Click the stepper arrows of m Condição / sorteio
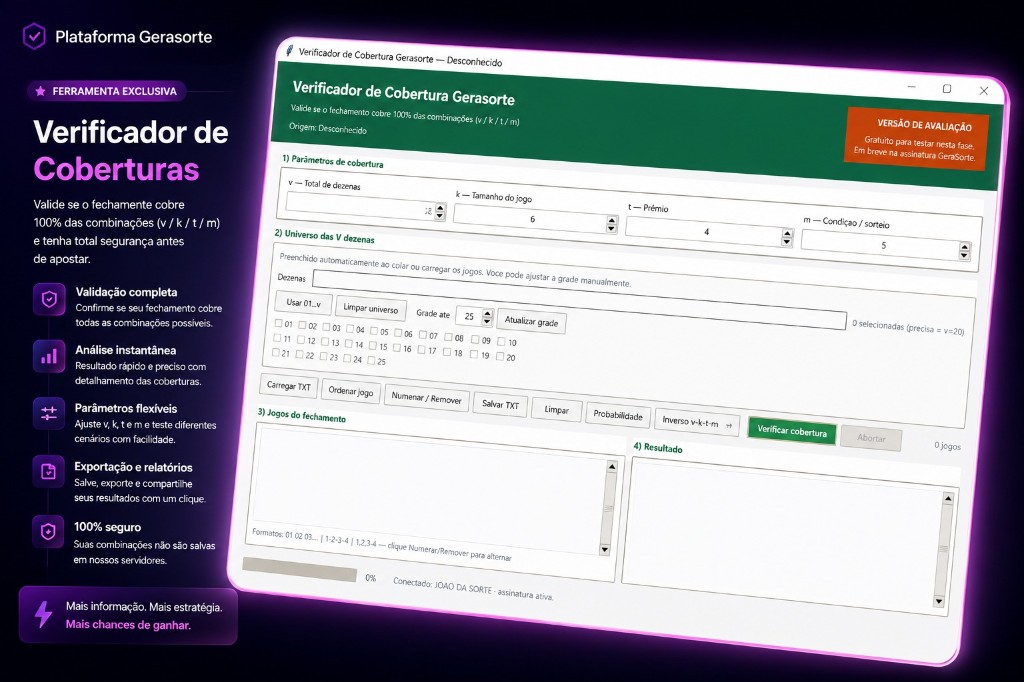Screen dimensions: 1024x682 coord(965,251)
